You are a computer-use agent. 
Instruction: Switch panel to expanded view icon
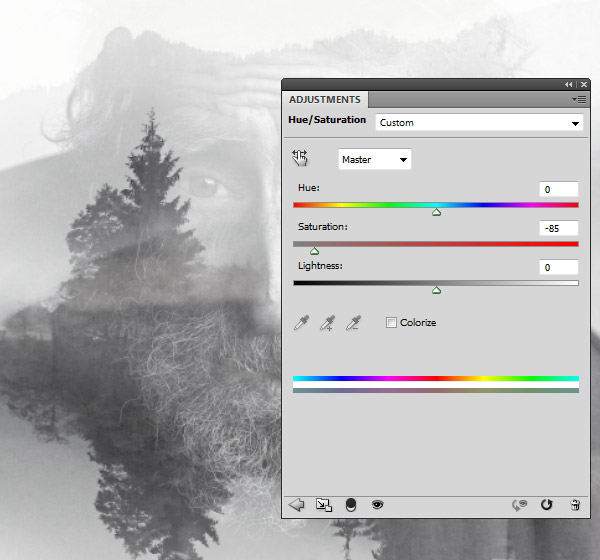323,505
